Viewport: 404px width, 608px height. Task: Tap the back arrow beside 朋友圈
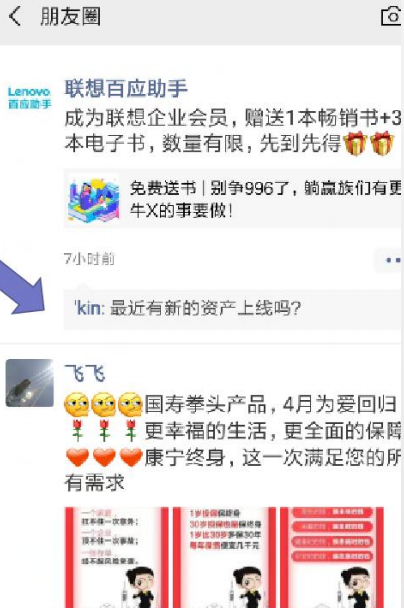pos(15,17)
